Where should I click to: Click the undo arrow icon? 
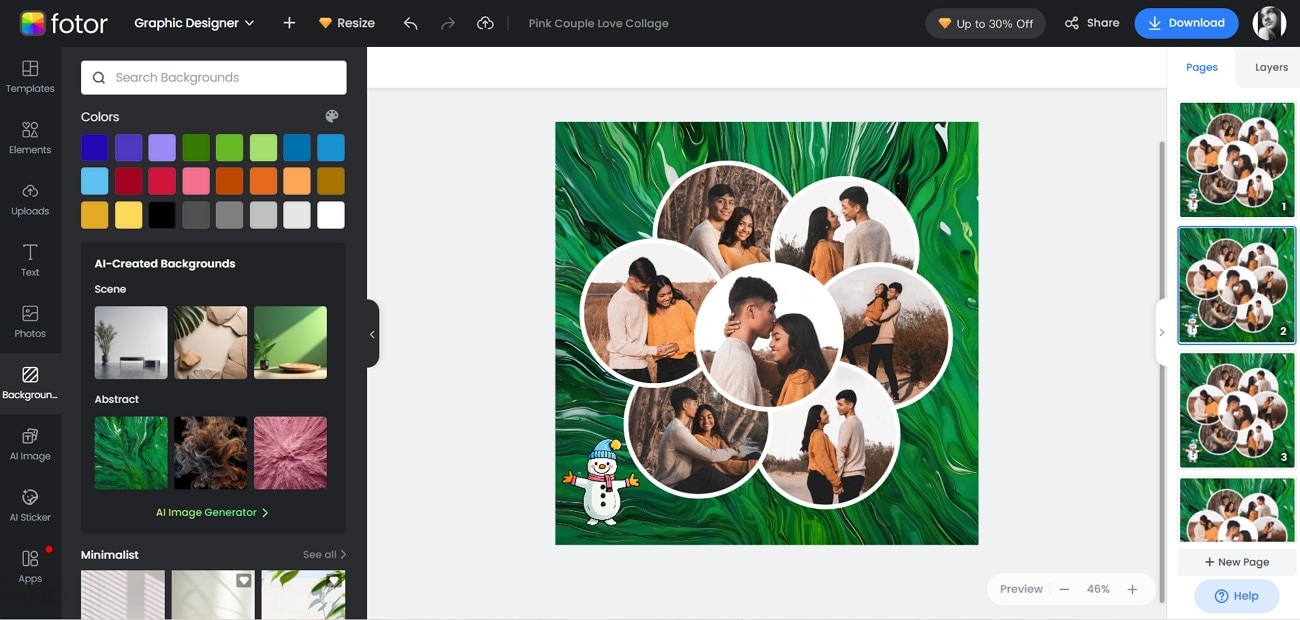410,23
